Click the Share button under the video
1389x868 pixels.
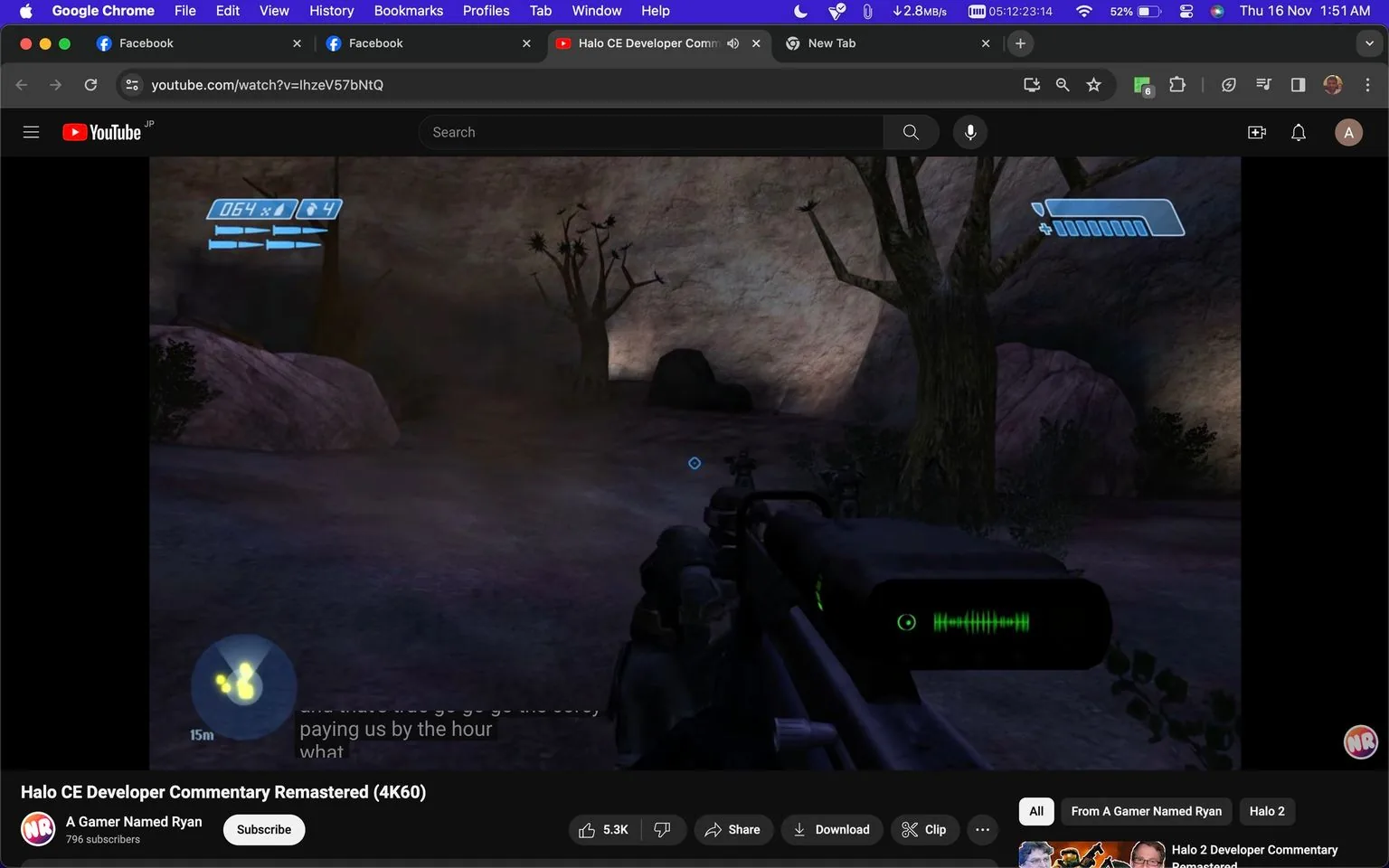[733, 829]
